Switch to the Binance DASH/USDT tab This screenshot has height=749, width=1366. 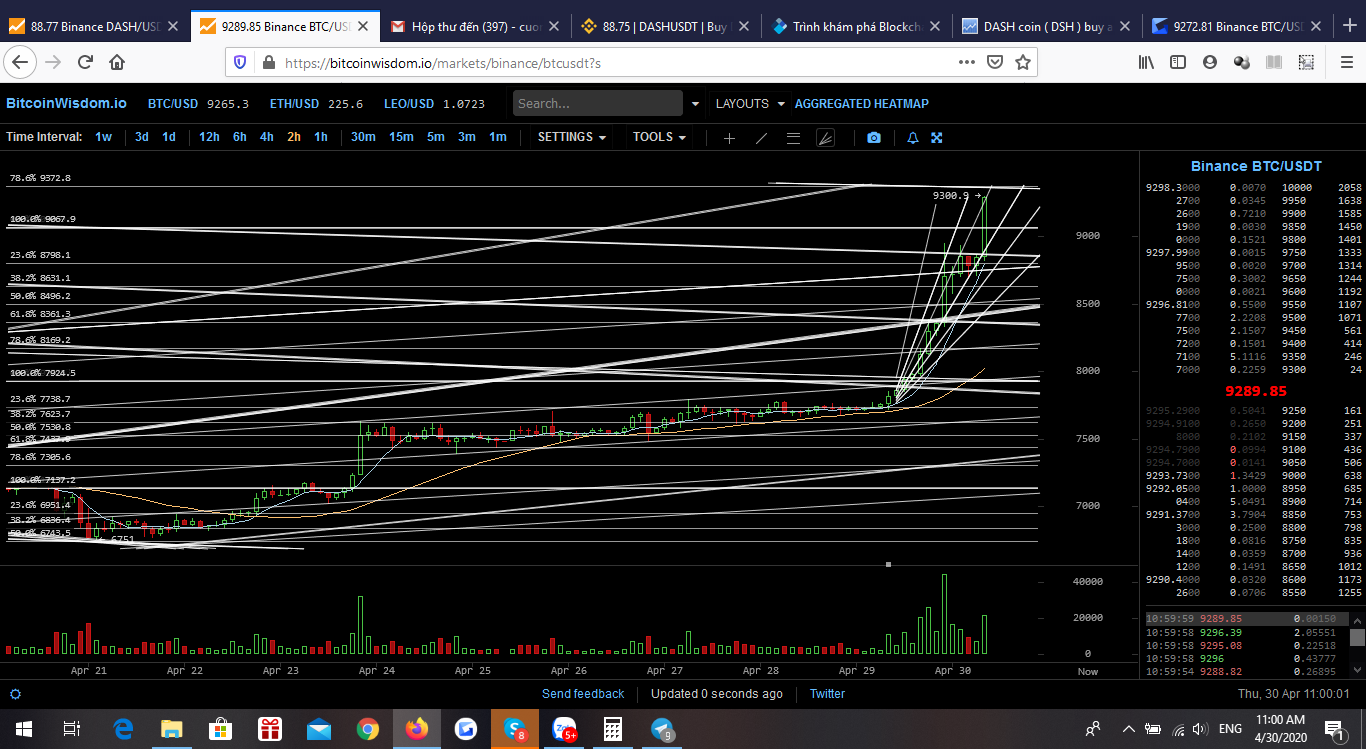coord(94,27)
